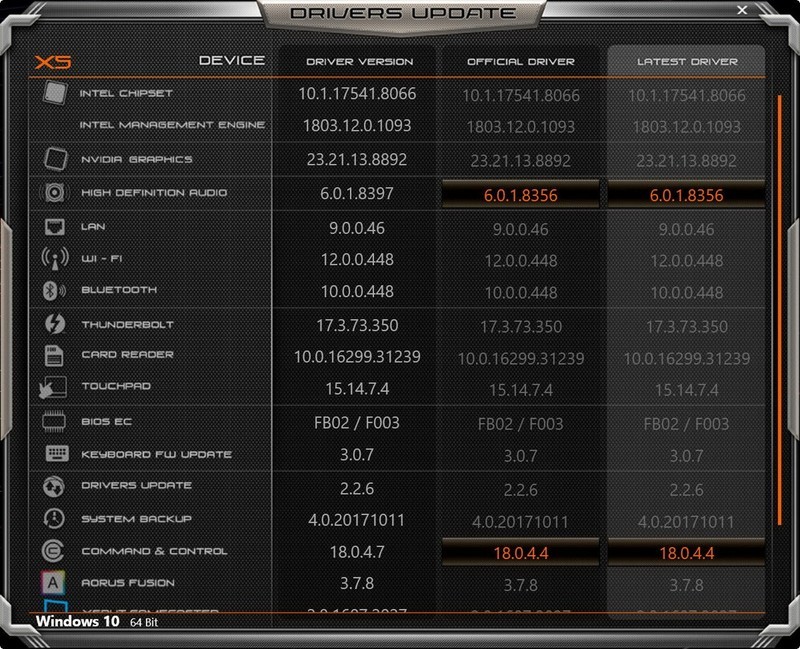Select the Driver Version column header
Viewport: 800px width, 649px height.
[x=360, y=62]
